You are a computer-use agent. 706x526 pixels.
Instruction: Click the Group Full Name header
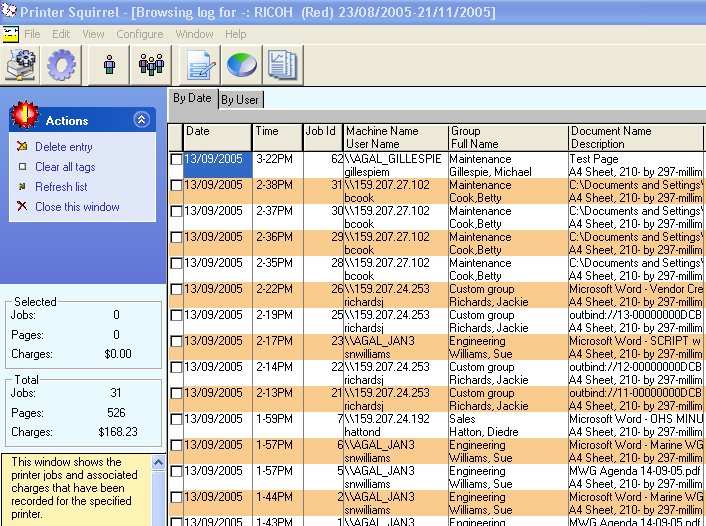tap(508, 137)
